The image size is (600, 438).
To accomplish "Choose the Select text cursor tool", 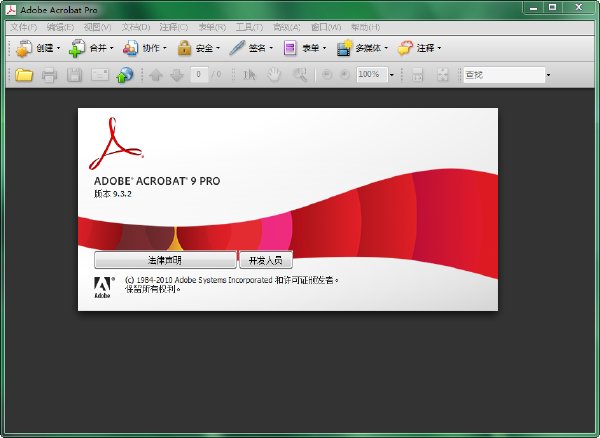I will pyautogui.click(x=249, y=75).
